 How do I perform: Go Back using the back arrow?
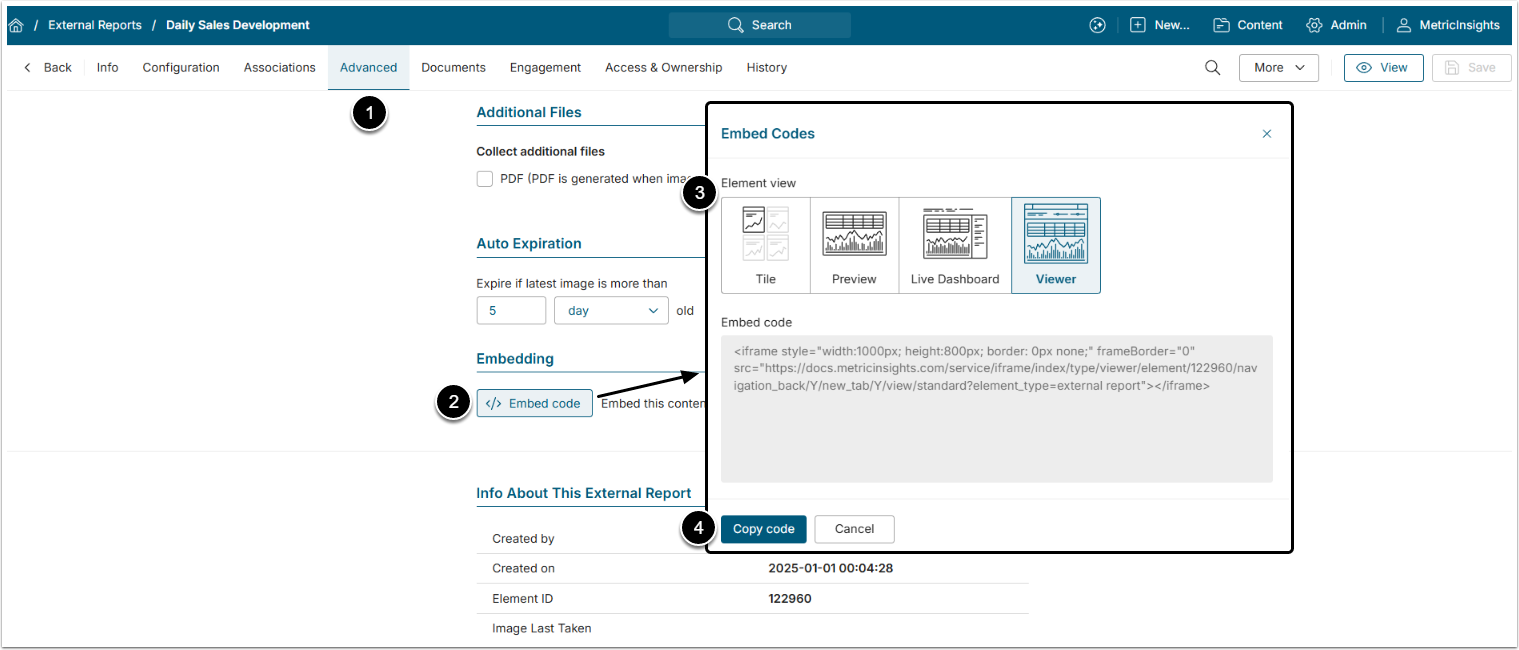(48, 68)
